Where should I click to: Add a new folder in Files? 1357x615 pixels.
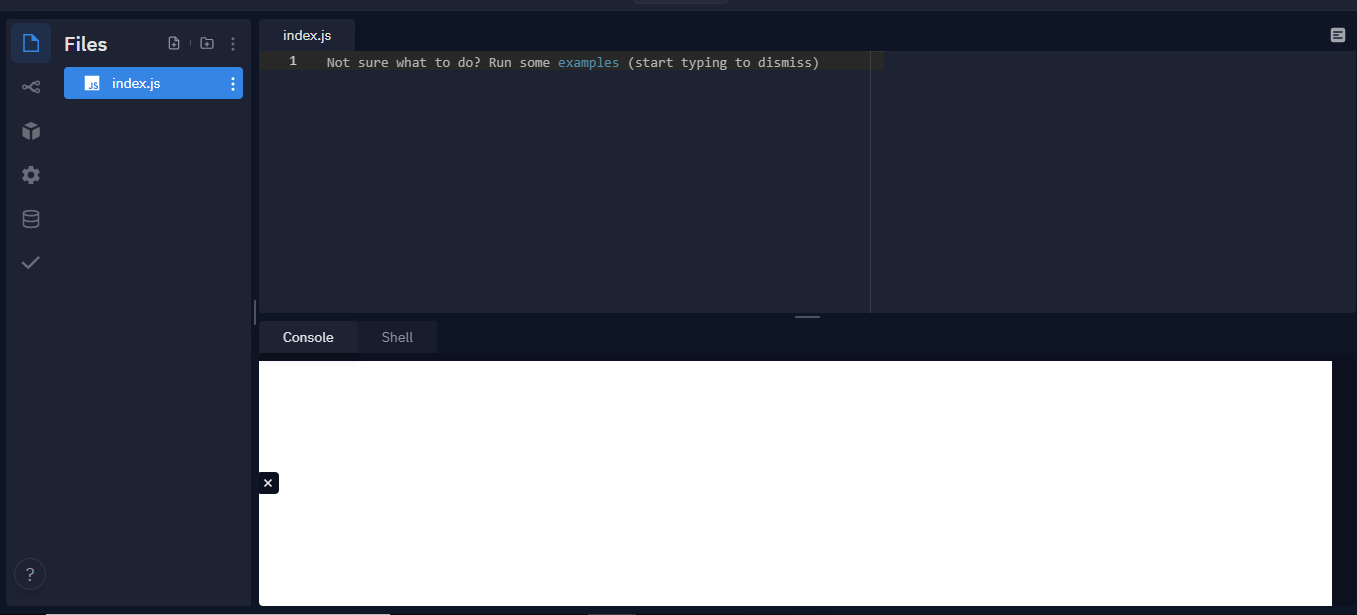207,43
